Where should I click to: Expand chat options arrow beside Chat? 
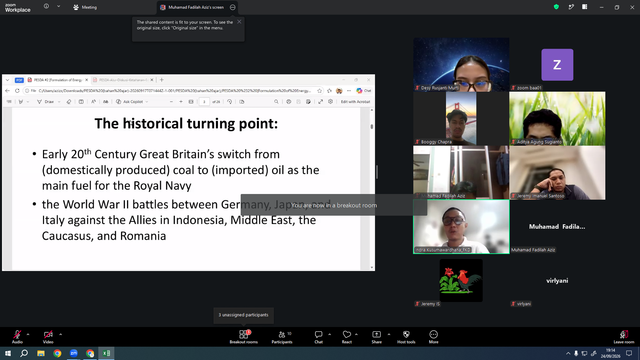point(329,334)
